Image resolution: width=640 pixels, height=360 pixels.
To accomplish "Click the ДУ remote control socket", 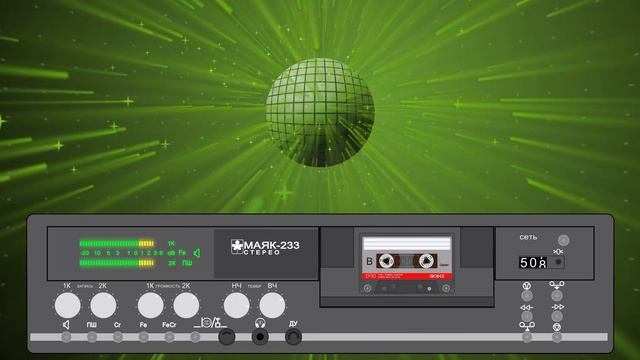I will 293,337.
